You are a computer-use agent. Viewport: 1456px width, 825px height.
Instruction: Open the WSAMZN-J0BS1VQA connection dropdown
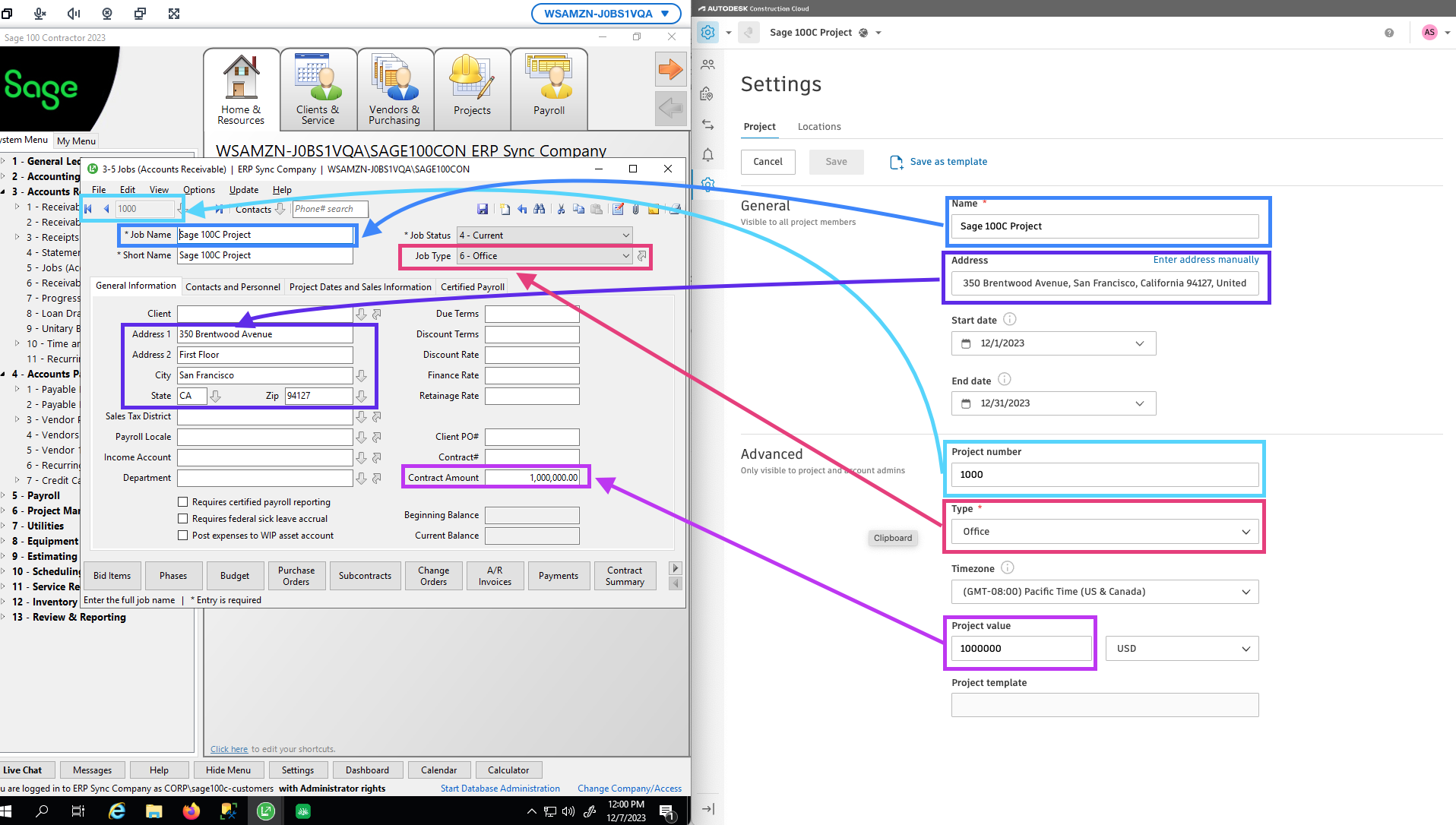(x=606, y=14)
